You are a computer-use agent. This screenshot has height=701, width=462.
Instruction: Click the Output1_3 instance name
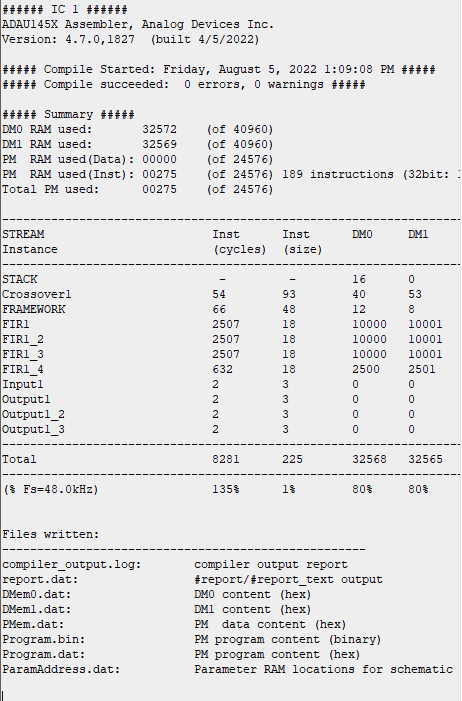(33, 429)
